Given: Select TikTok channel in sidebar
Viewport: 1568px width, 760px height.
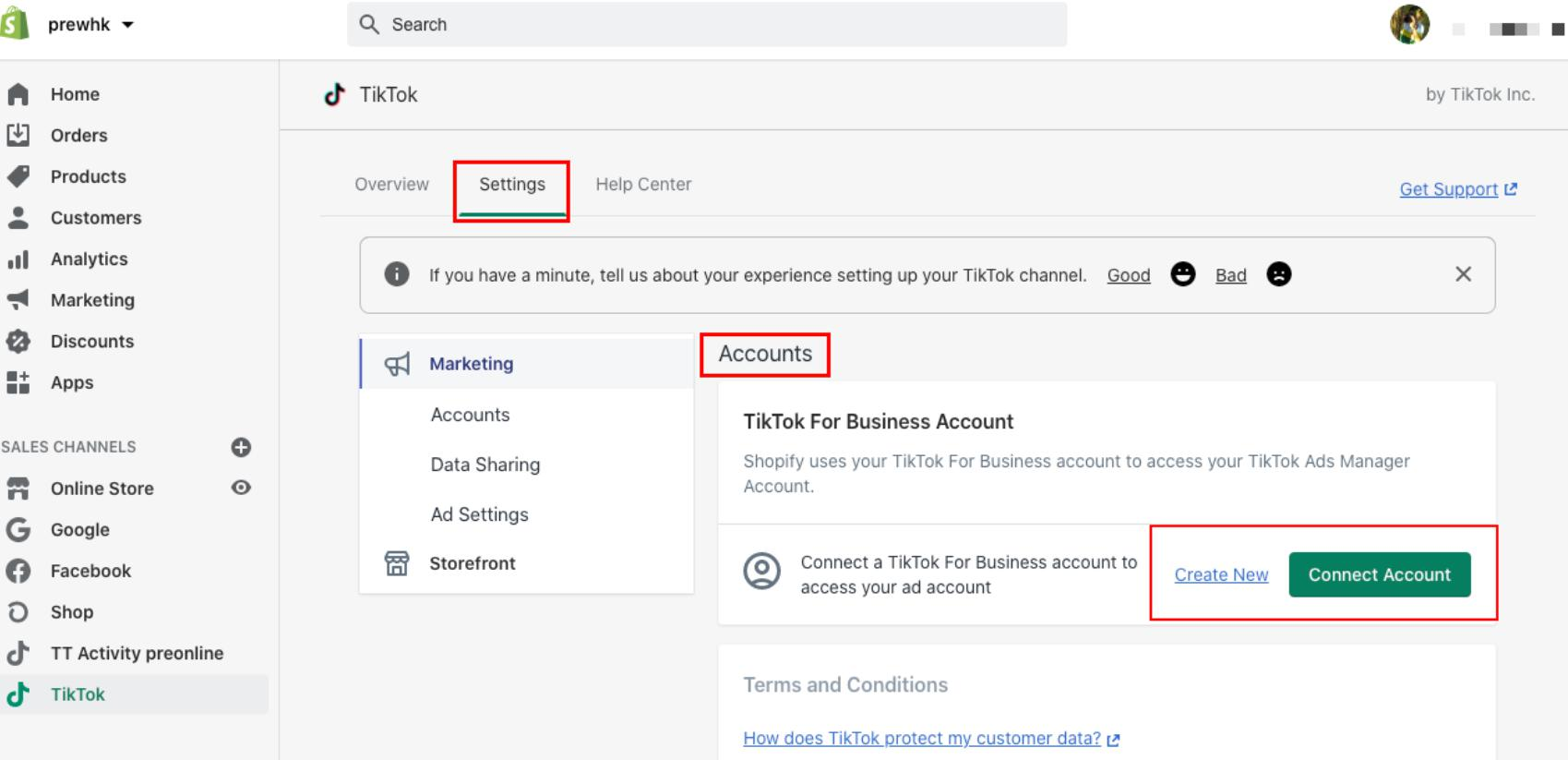Looking at the screenshot, I should point(78,694).
